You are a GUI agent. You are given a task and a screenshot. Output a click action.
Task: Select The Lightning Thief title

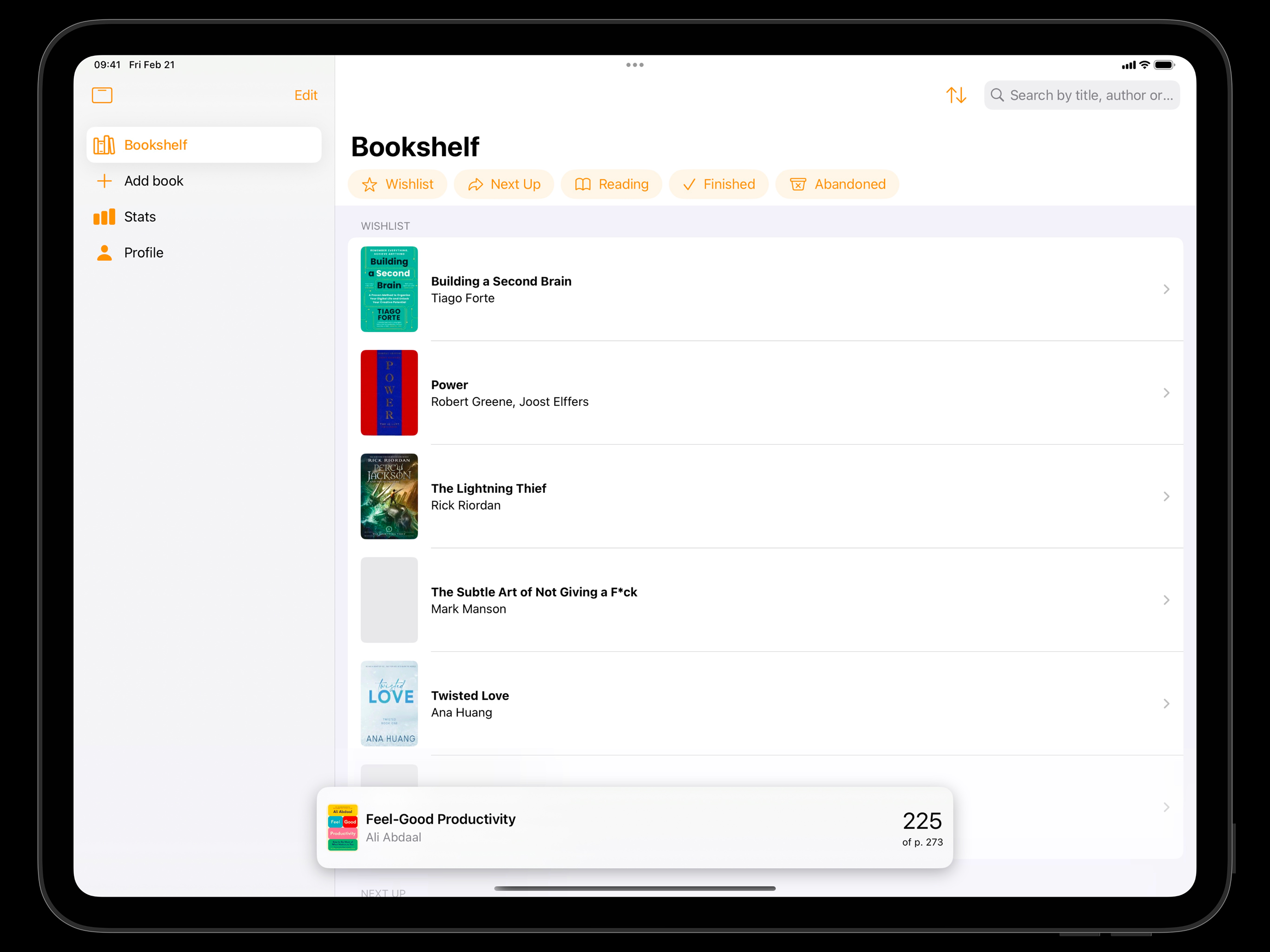pos(489,488)
